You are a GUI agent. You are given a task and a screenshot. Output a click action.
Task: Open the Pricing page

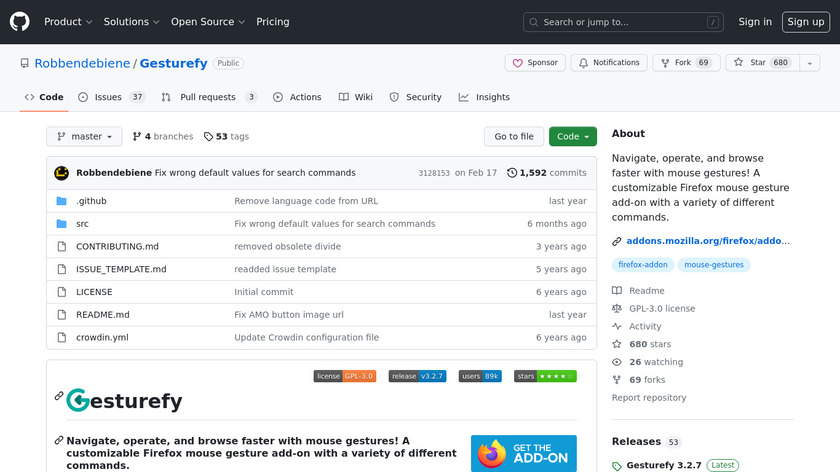click(x=273, y=22)
